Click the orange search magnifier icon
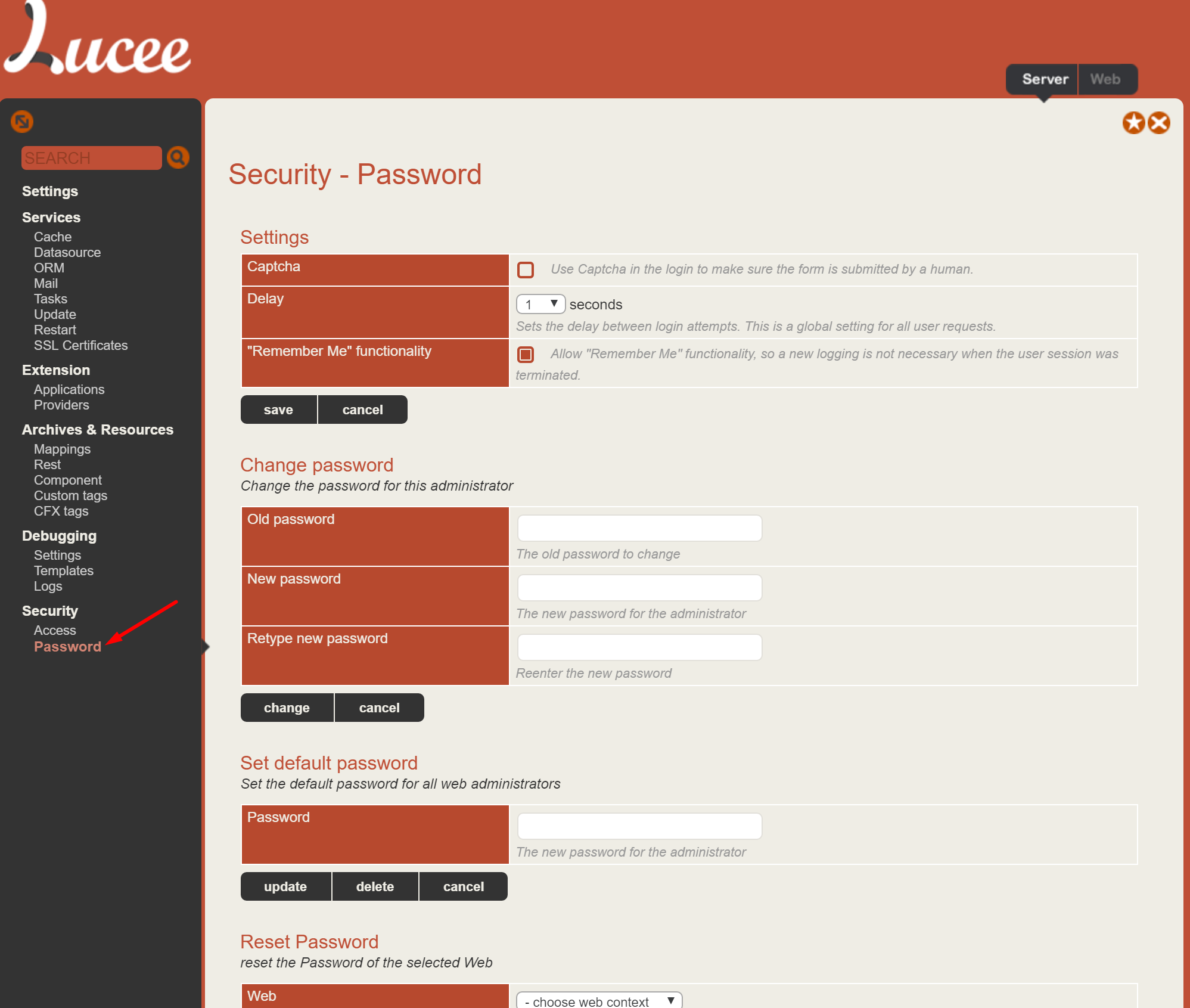This screenshot has width=1190, height=1008. (178, 157)
